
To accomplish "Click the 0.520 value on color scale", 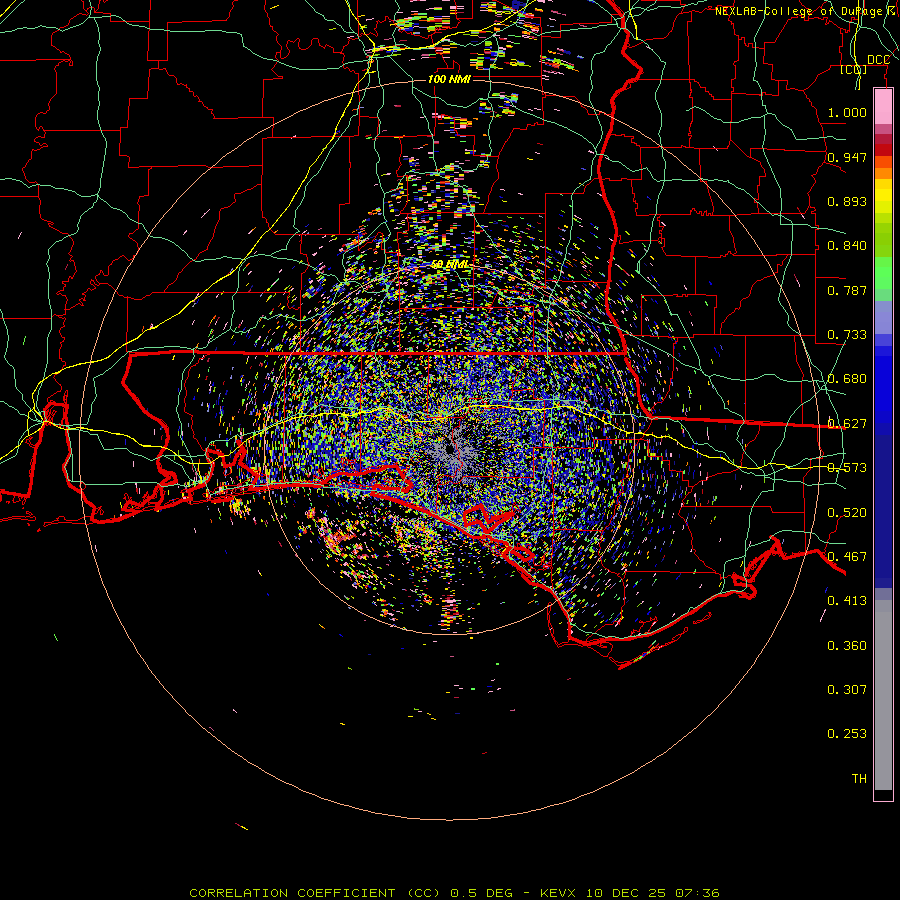I will 847,513.
